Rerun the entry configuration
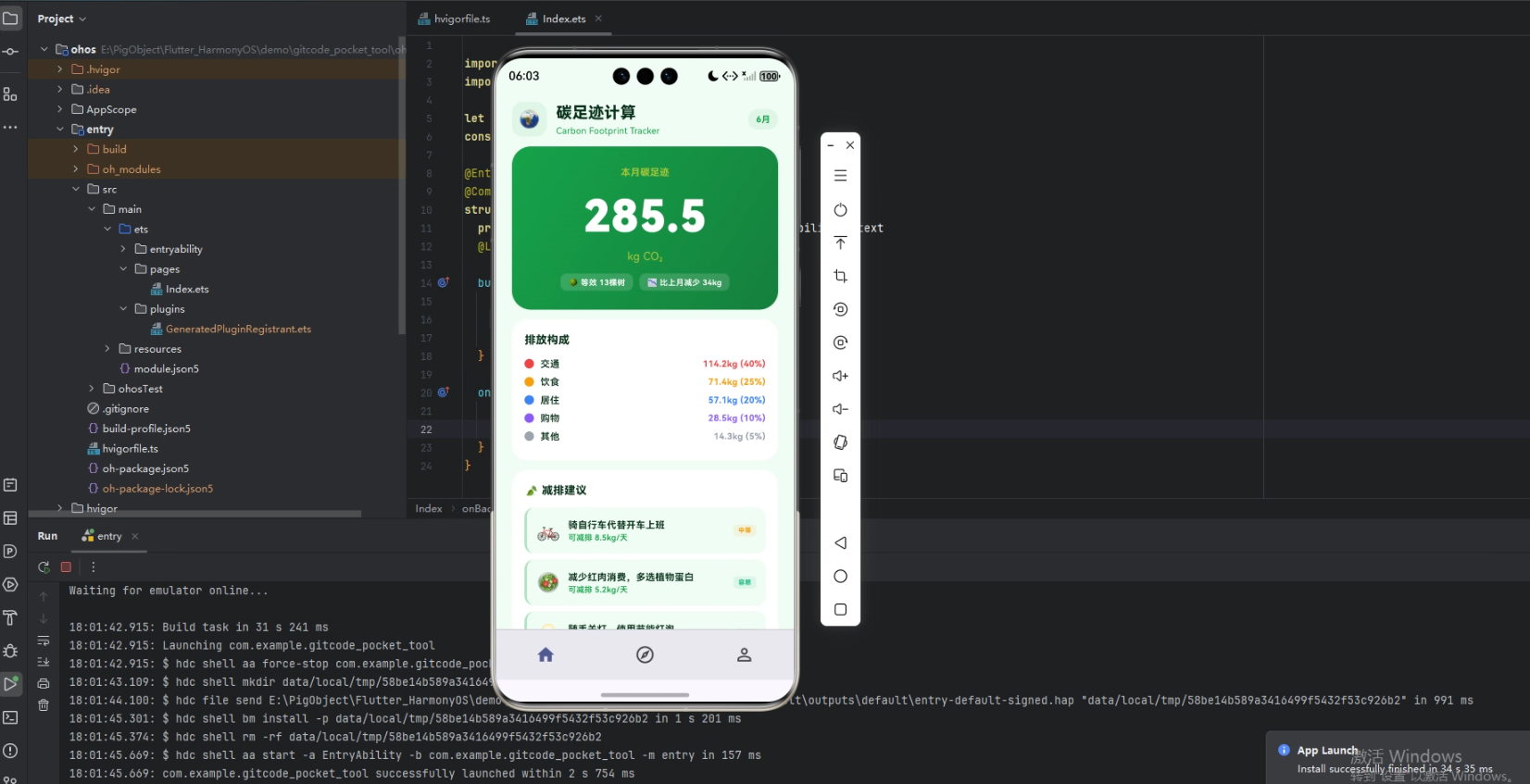Viewport: 1530px width, 784px height. tap(44, 566)
